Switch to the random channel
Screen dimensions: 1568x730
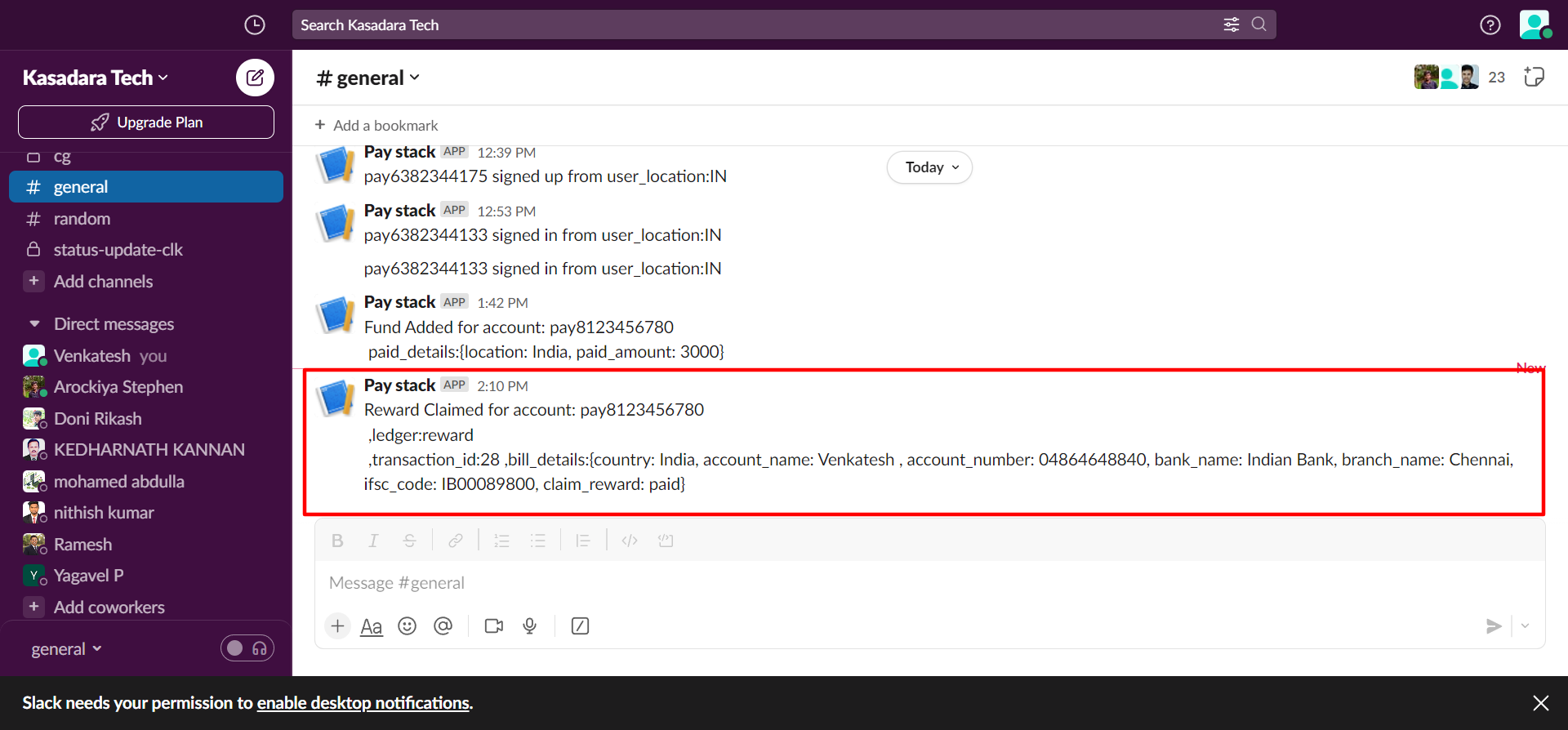coord(82,219)
